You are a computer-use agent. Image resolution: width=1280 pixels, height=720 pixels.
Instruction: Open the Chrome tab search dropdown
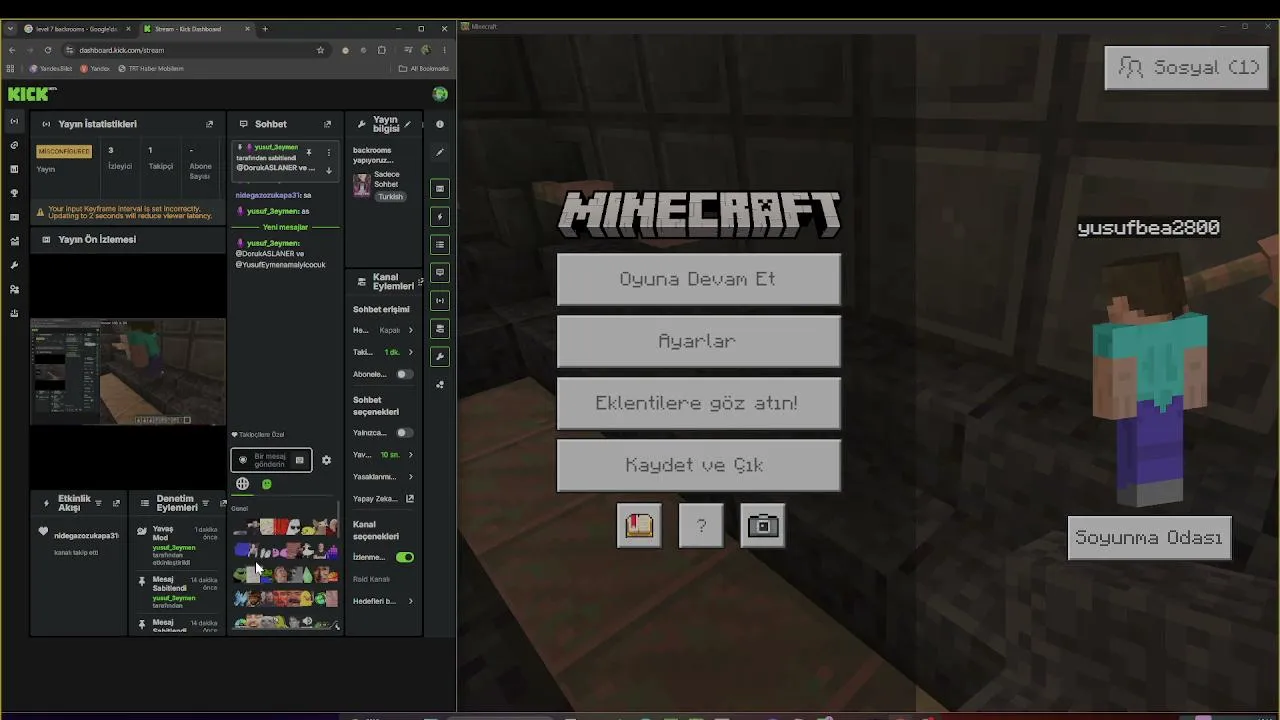(x=10, y=29)
